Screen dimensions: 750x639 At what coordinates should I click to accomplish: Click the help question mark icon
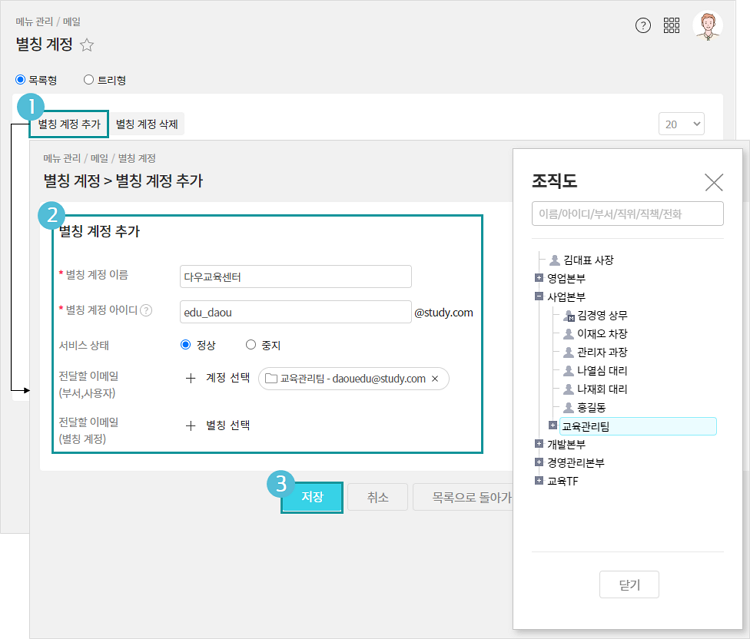(643, 26)
